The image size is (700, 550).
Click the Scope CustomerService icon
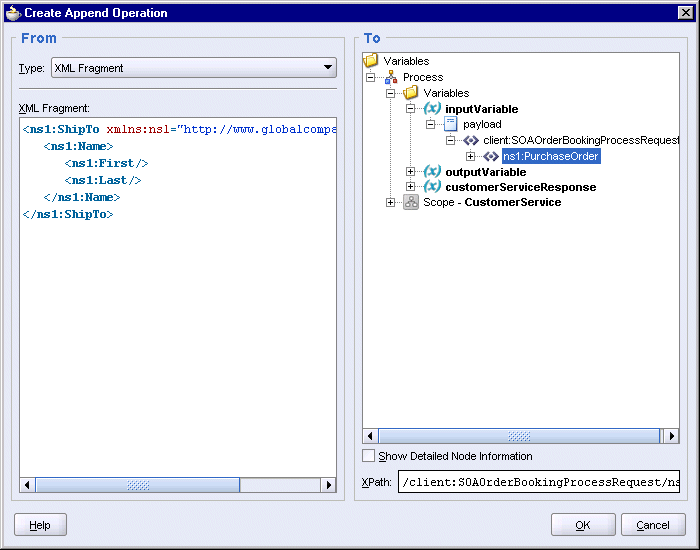tap(411, 202)
